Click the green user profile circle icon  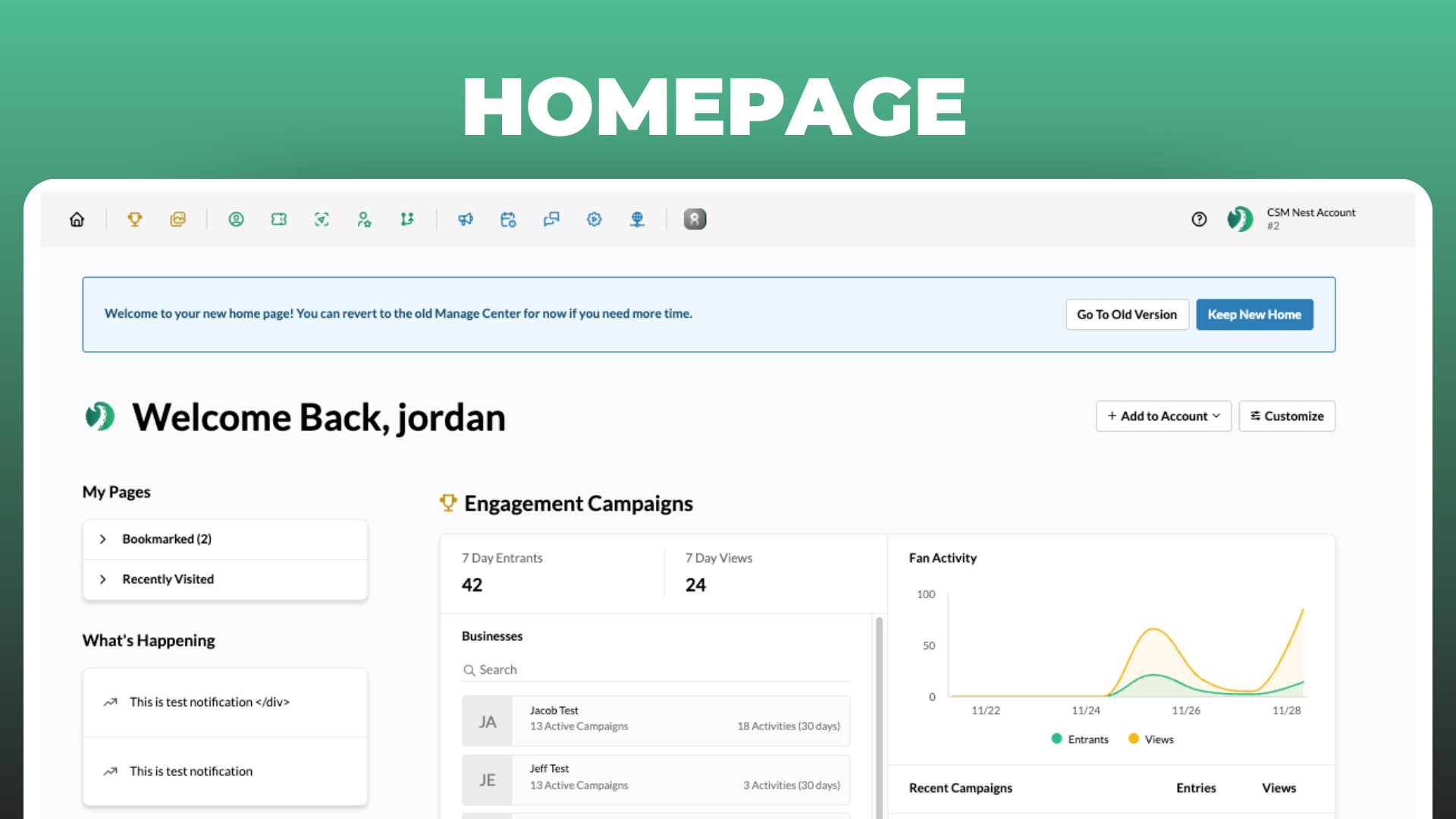coord(236,219)
